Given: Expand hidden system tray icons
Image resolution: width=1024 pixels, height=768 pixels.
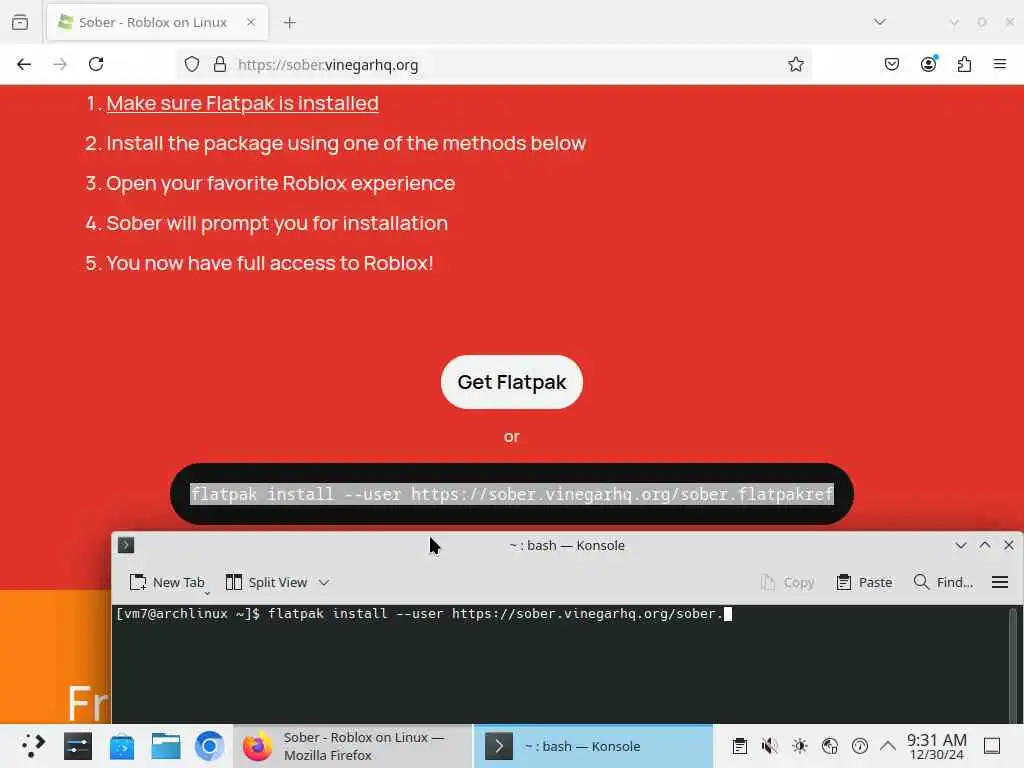Looking at the screenshot, I should point(888,746).
